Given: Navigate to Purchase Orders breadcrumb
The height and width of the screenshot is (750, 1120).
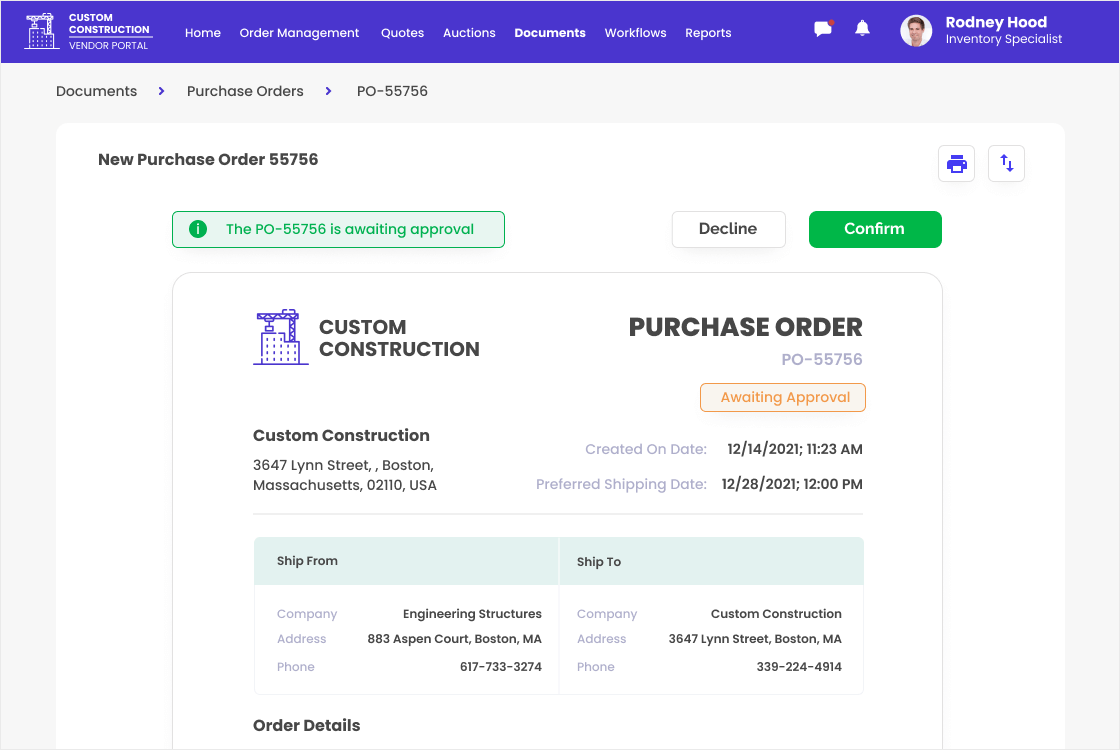Looking at the screenshot, I should tap(245, 91).
